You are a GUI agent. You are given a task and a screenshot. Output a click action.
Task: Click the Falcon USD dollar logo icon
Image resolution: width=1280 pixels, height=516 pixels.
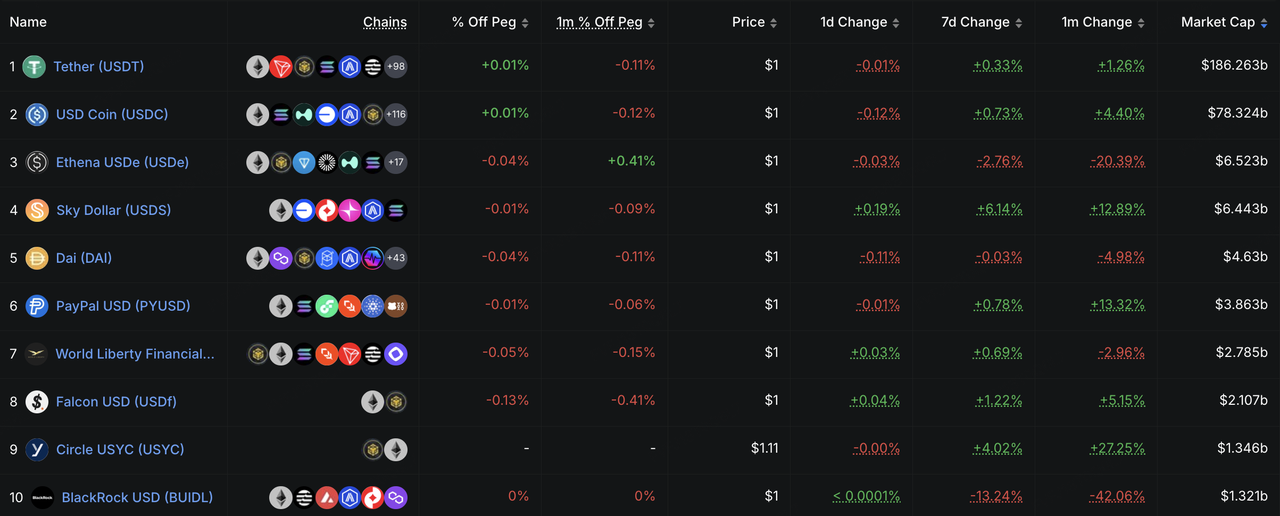[x=37, y=402]
